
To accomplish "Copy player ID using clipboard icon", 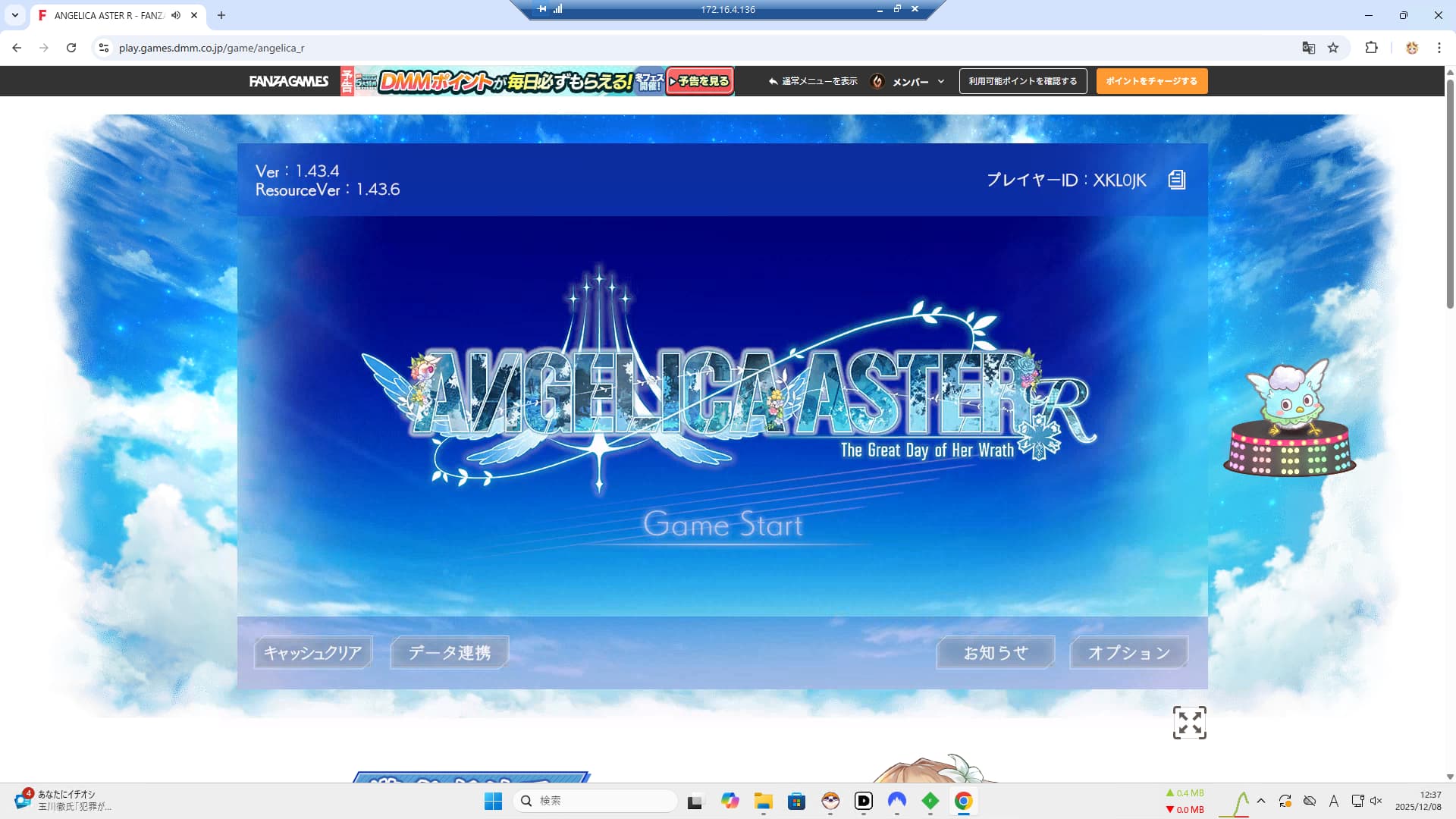I will click(x=1176, y=180).
